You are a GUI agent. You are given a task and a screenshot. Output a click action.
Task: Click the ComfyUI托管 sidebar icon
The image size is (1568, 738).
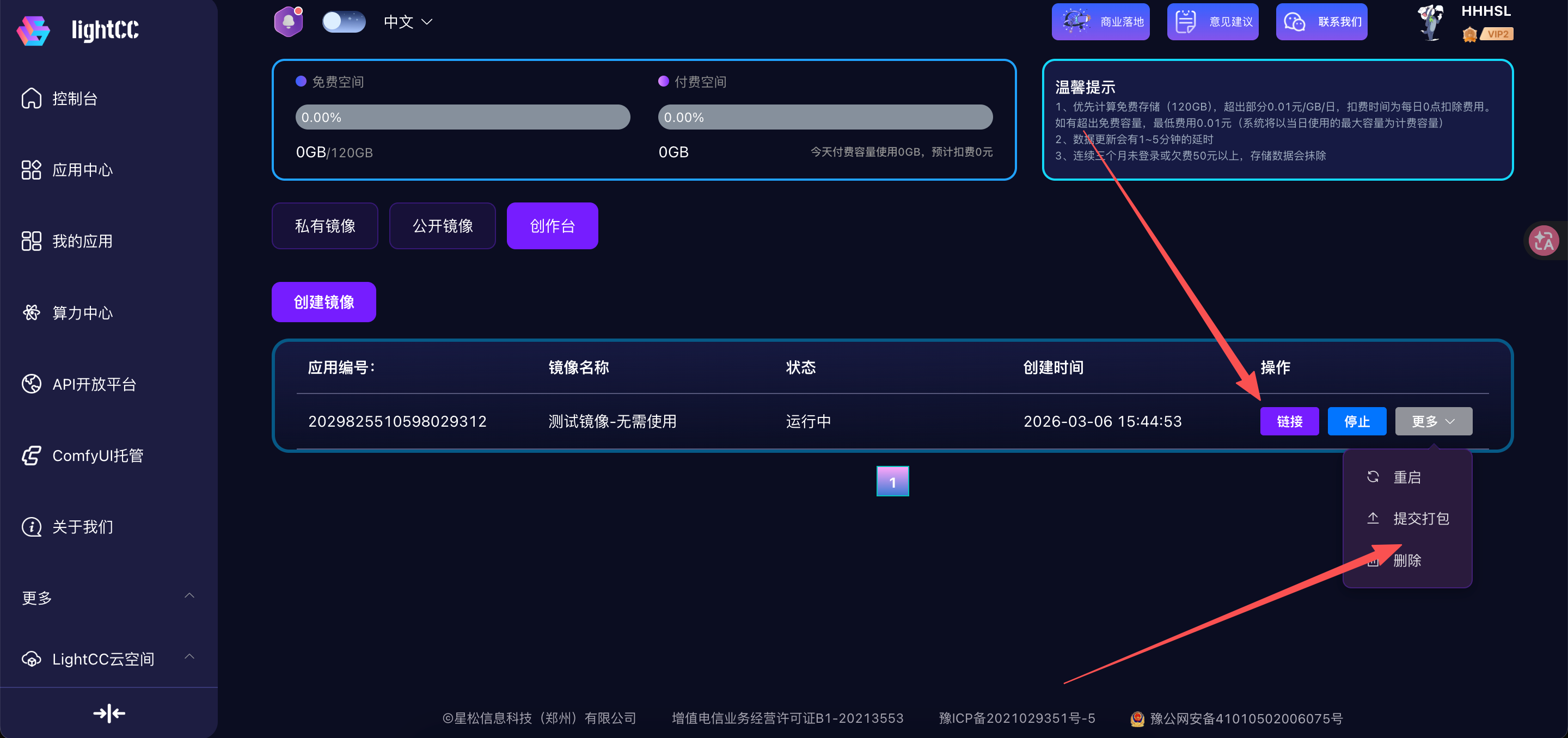tap(31, 455)
